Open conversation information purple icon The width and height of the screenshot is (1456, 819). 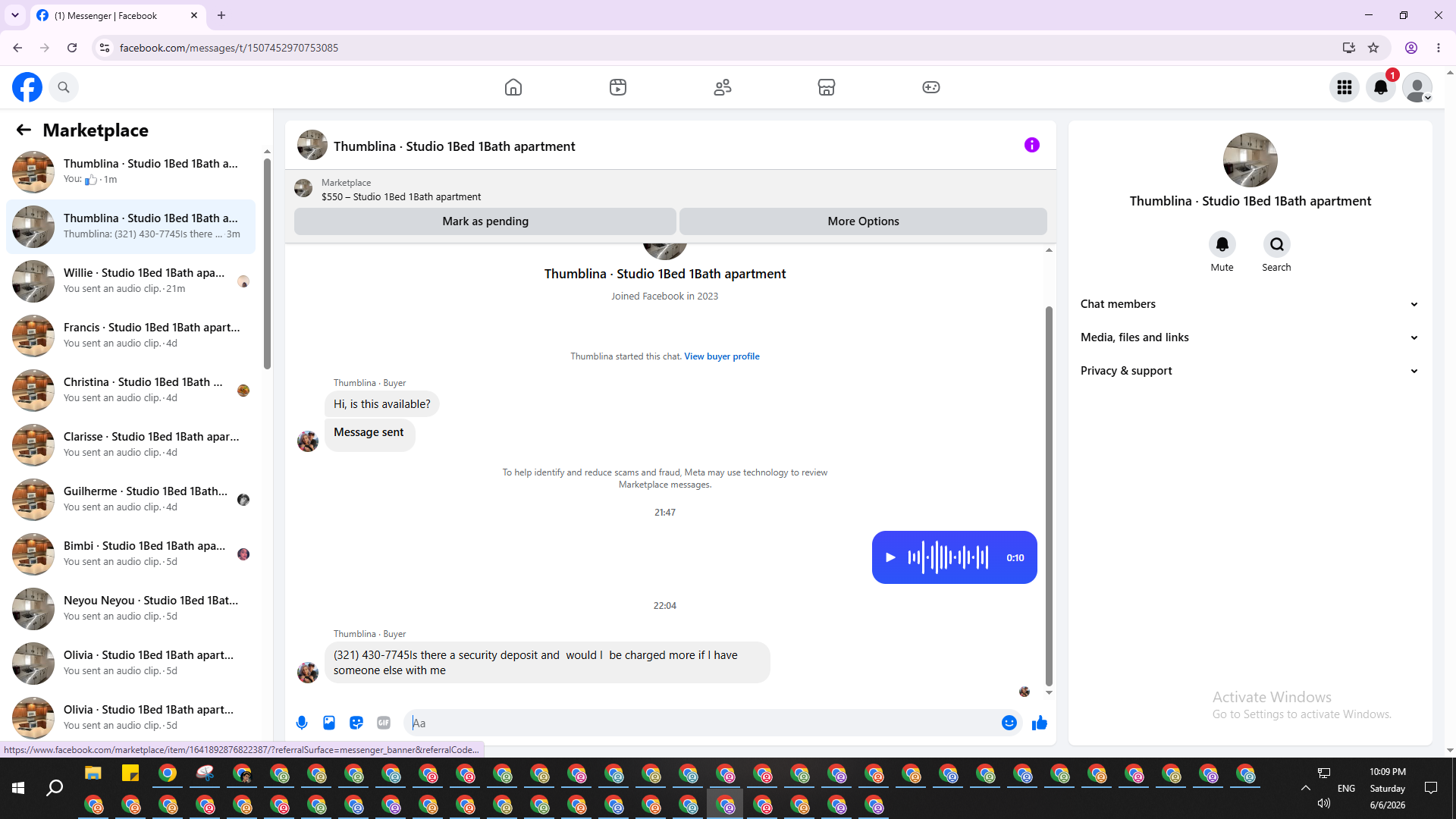coord(1032,145)
